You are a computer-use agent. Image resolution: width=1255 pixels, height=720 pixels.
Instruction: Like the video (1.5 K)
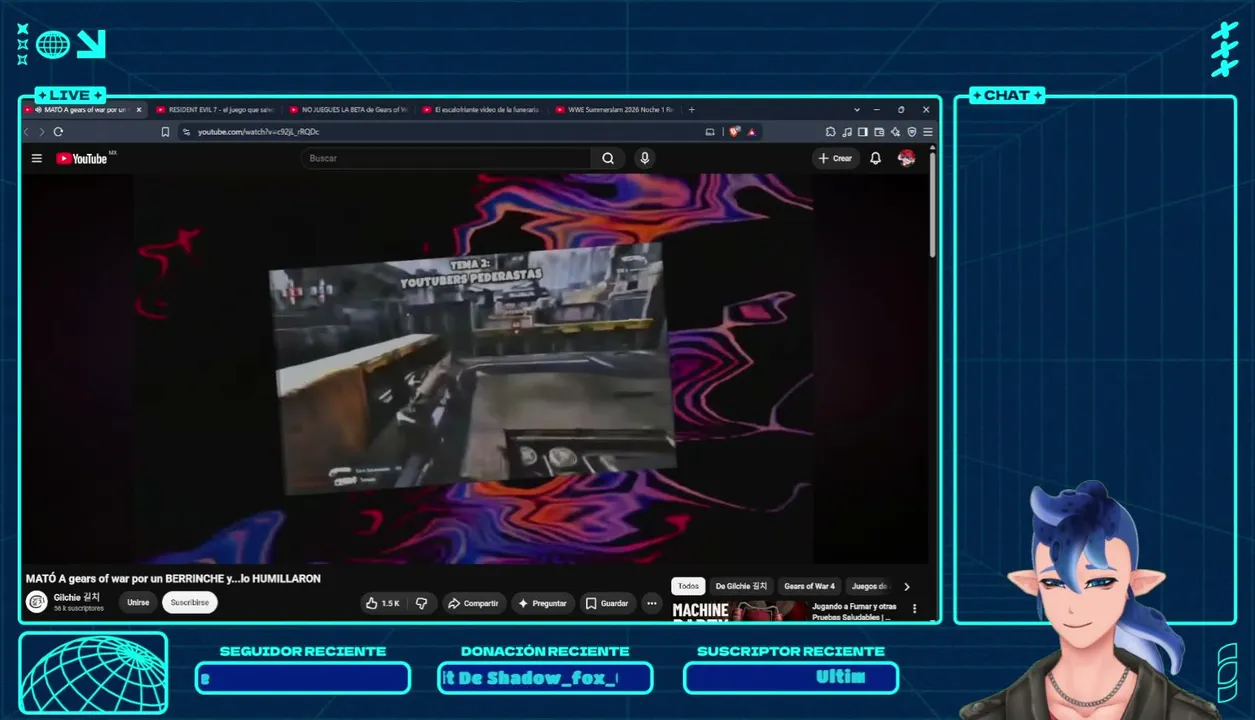click(383, 603)
